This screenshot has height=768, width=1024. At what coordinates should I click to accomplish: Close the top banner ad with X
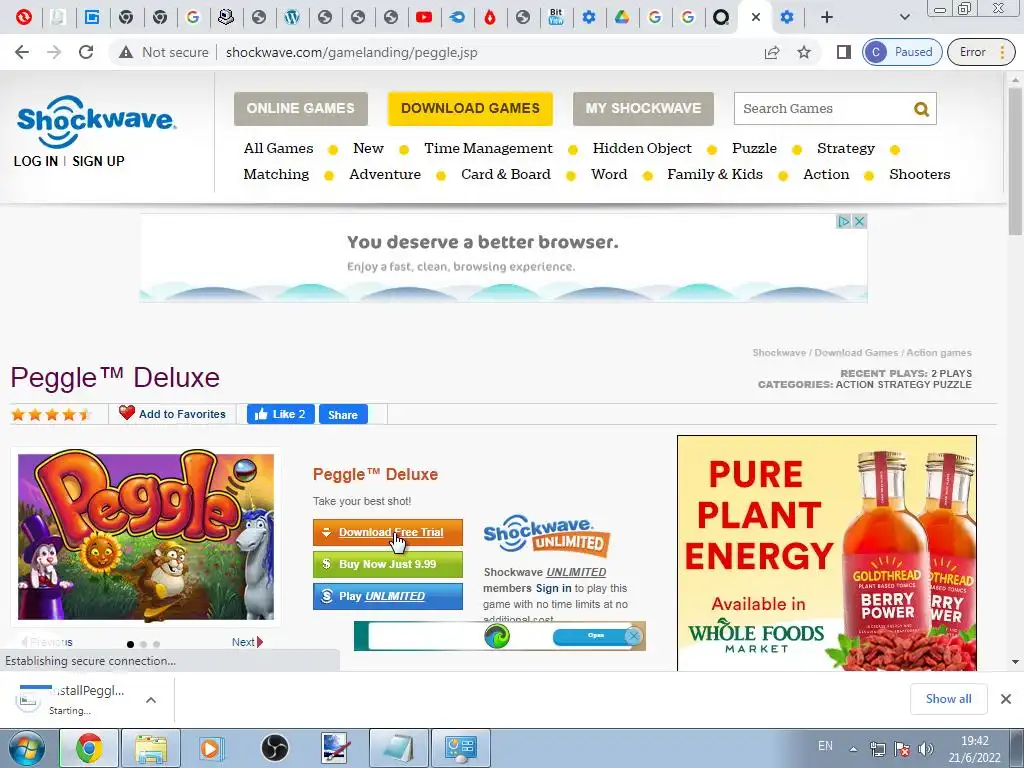coord(859,221)
